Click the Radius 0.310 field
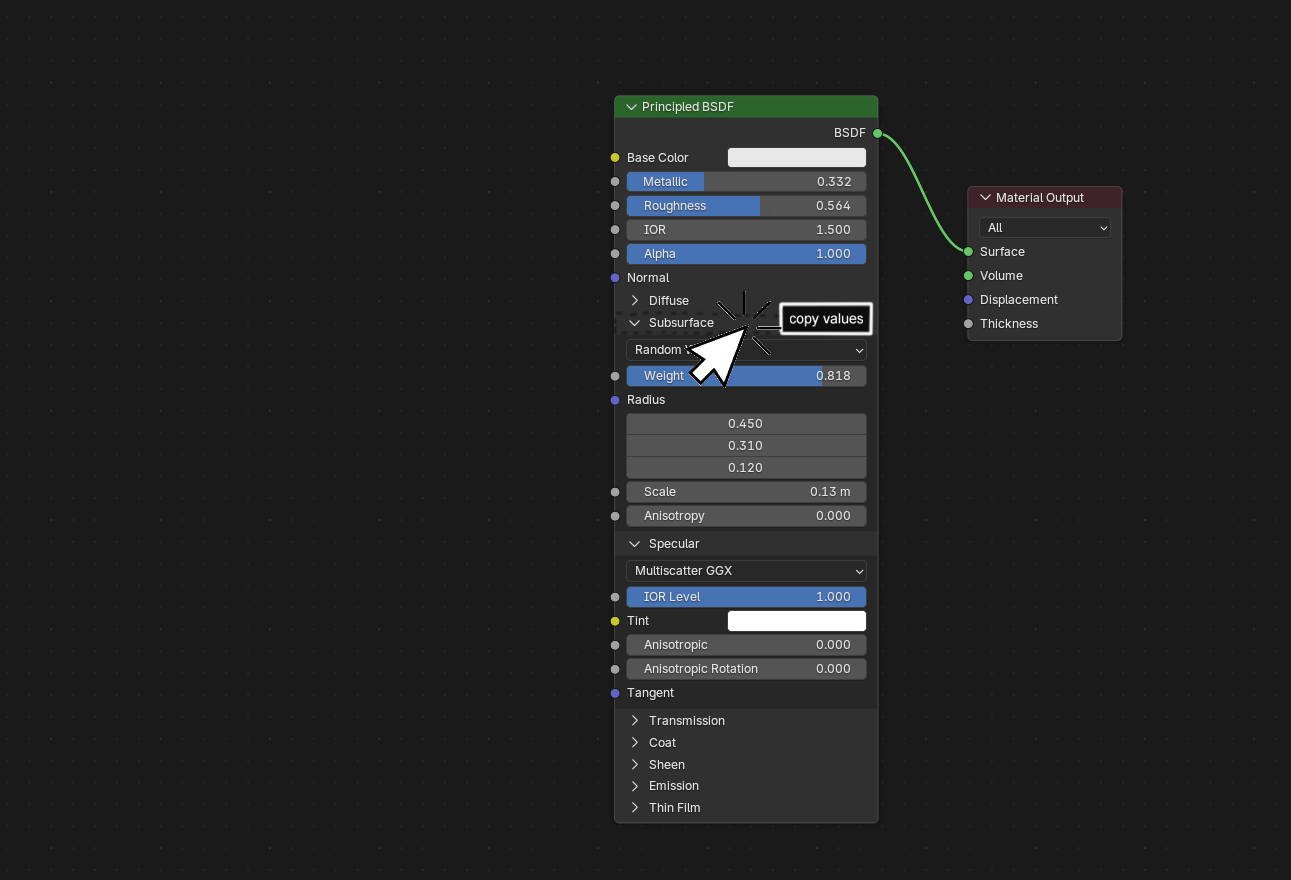Screen dimensions: 1291x880 pos(746,446)
